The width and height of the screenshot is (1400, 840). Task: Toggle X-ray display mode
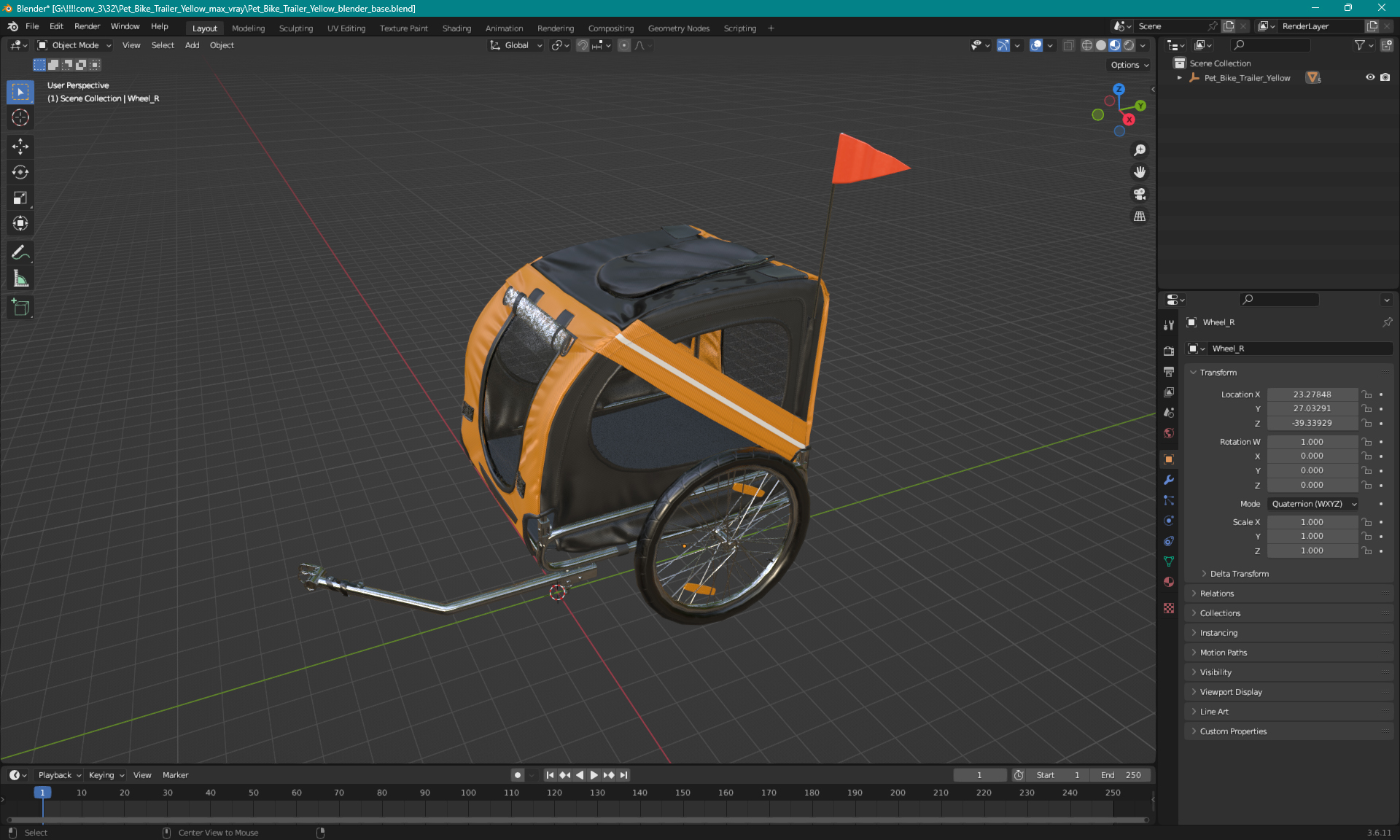coord(1068,45)
